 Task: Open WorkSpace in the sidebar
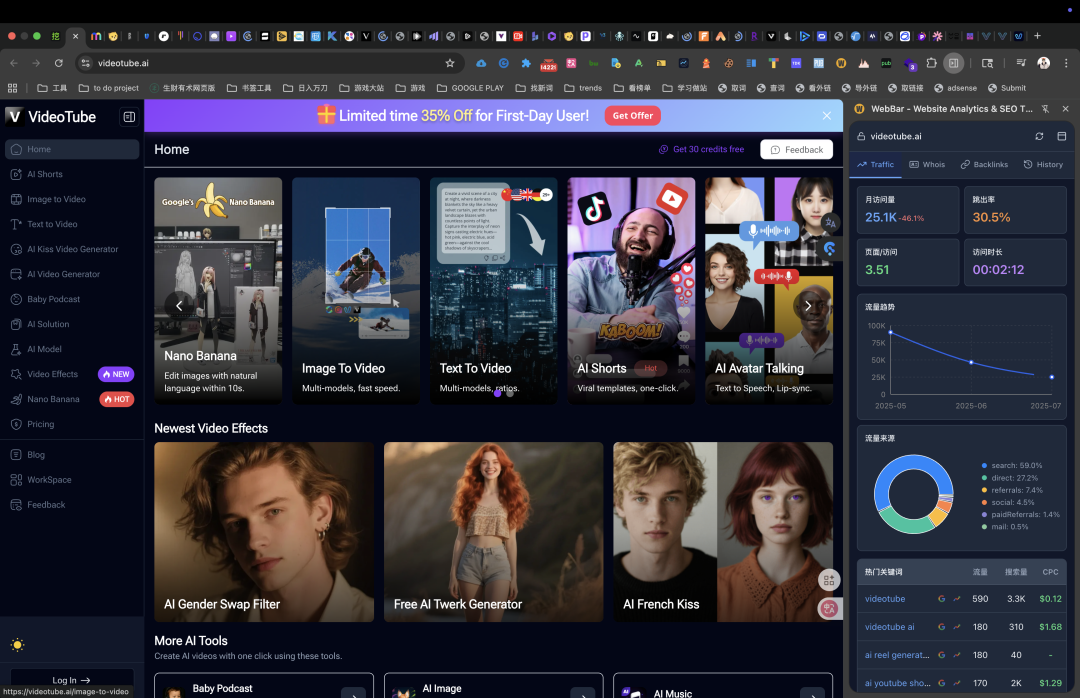pos(72,480)
